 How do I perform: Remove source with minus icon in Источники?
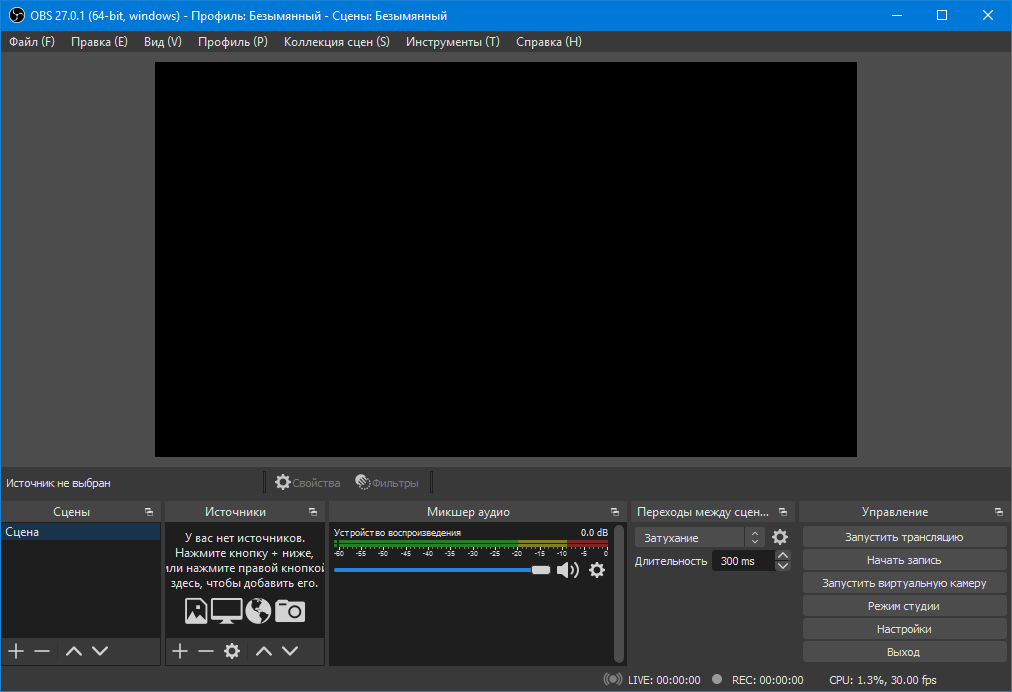click(206, 651)
